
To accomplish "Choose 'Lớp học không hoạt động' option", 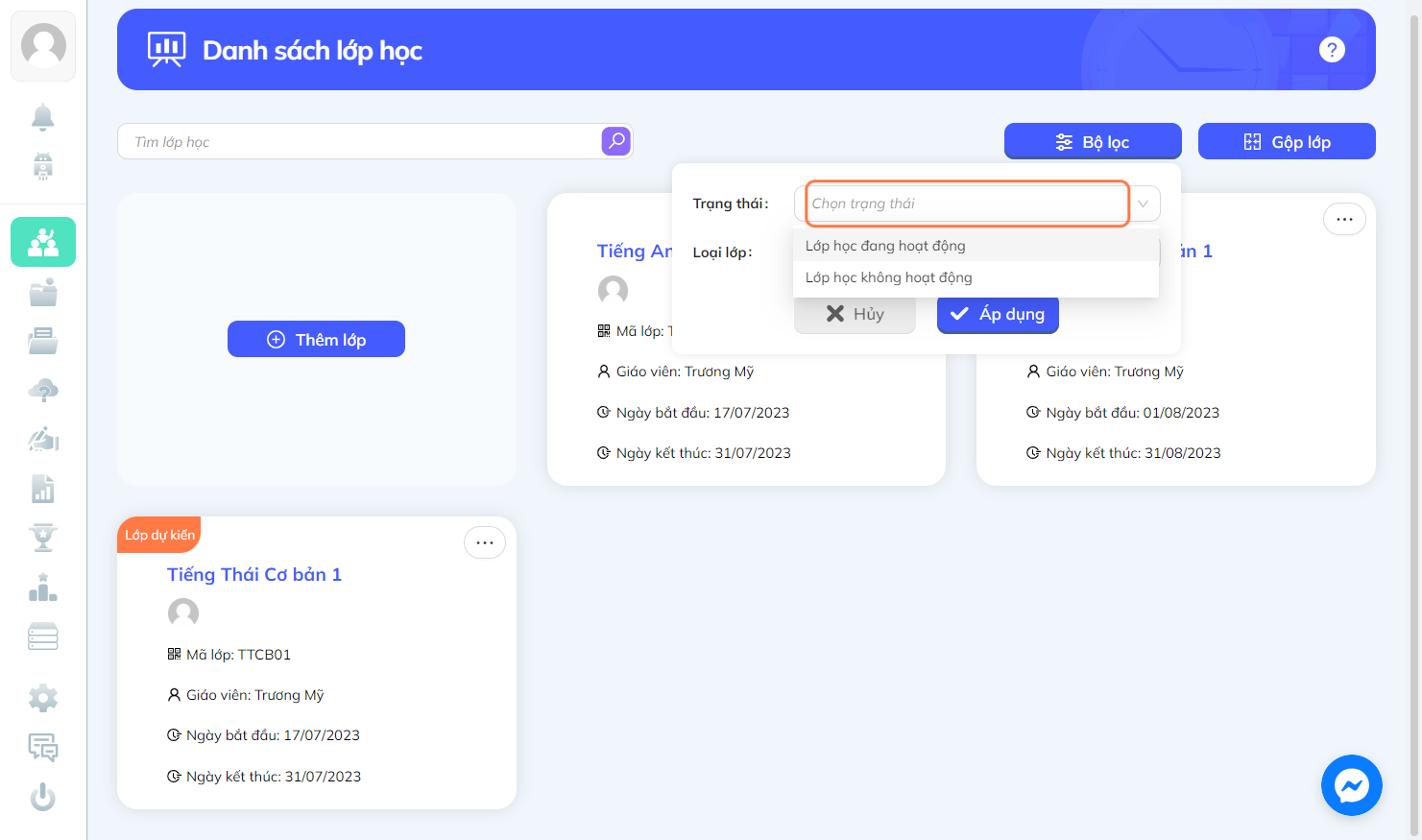I will 976,277.
